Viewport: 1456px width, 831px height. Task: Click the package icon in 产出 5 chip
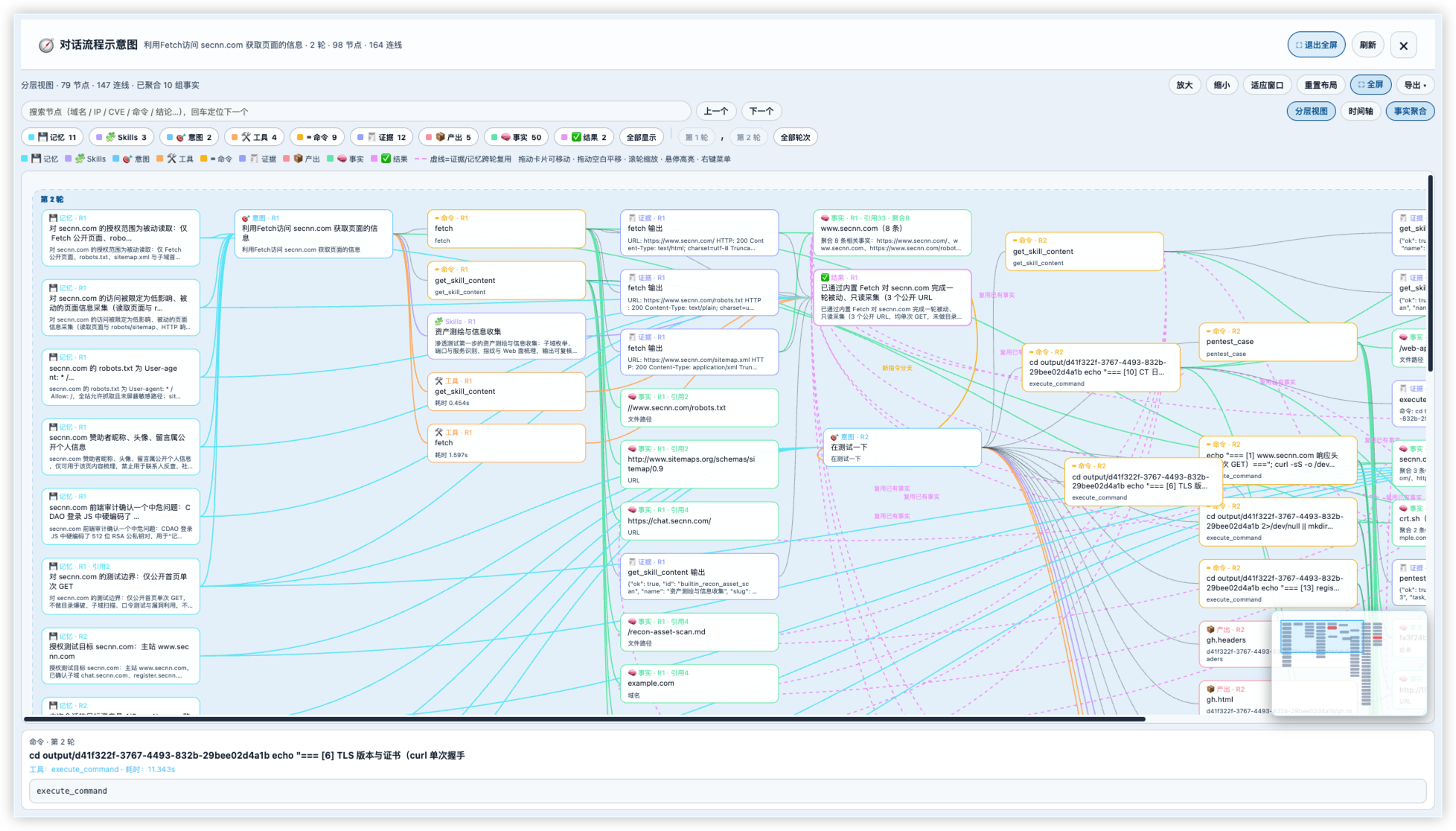[440, 137]
